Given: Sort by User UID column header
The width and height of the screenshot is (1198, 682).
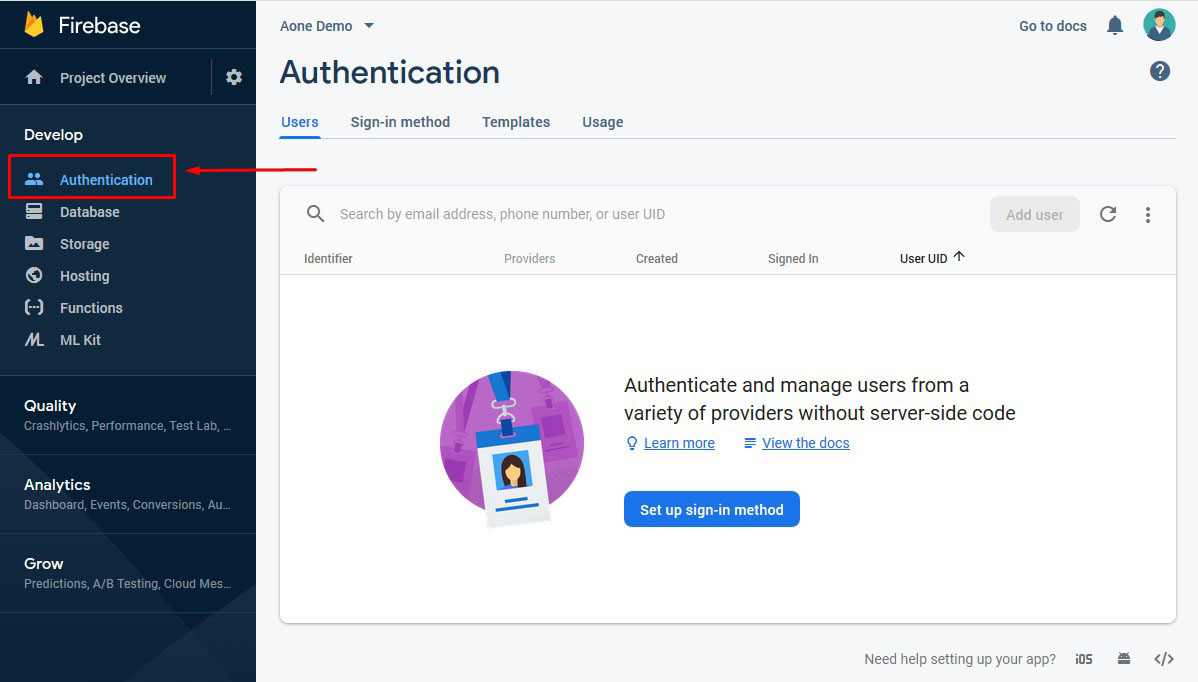Looking at the screenshot, I should 924,259.
